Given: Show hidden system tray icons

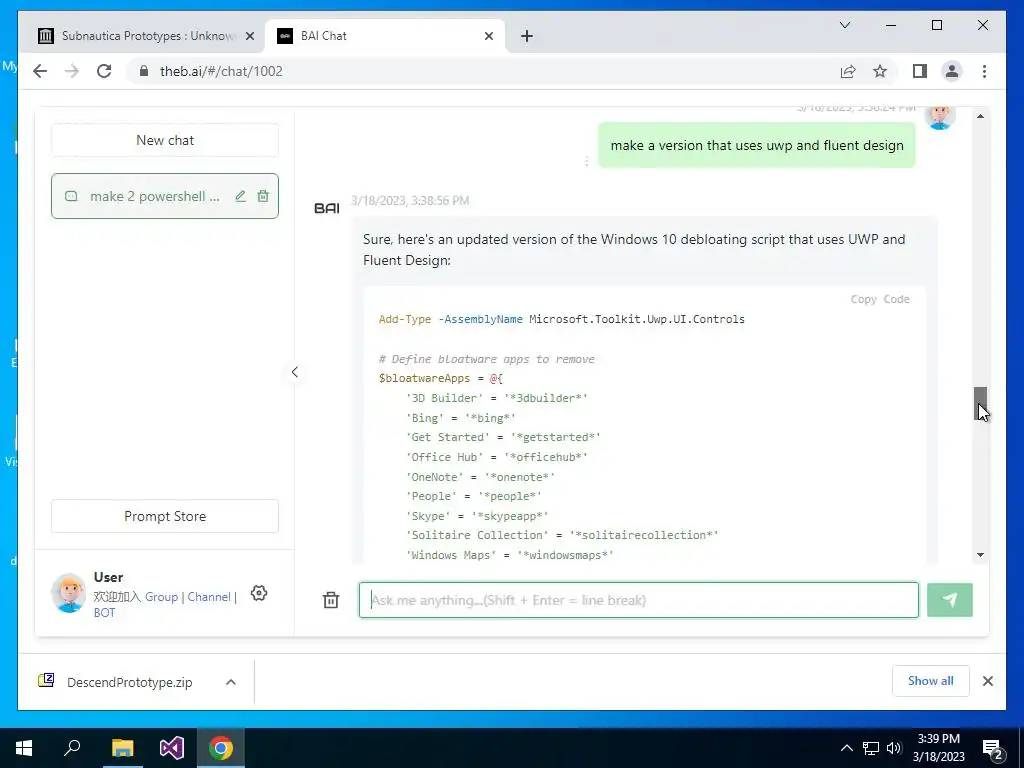Looking at the screenshot, I should tap(846, 748).
